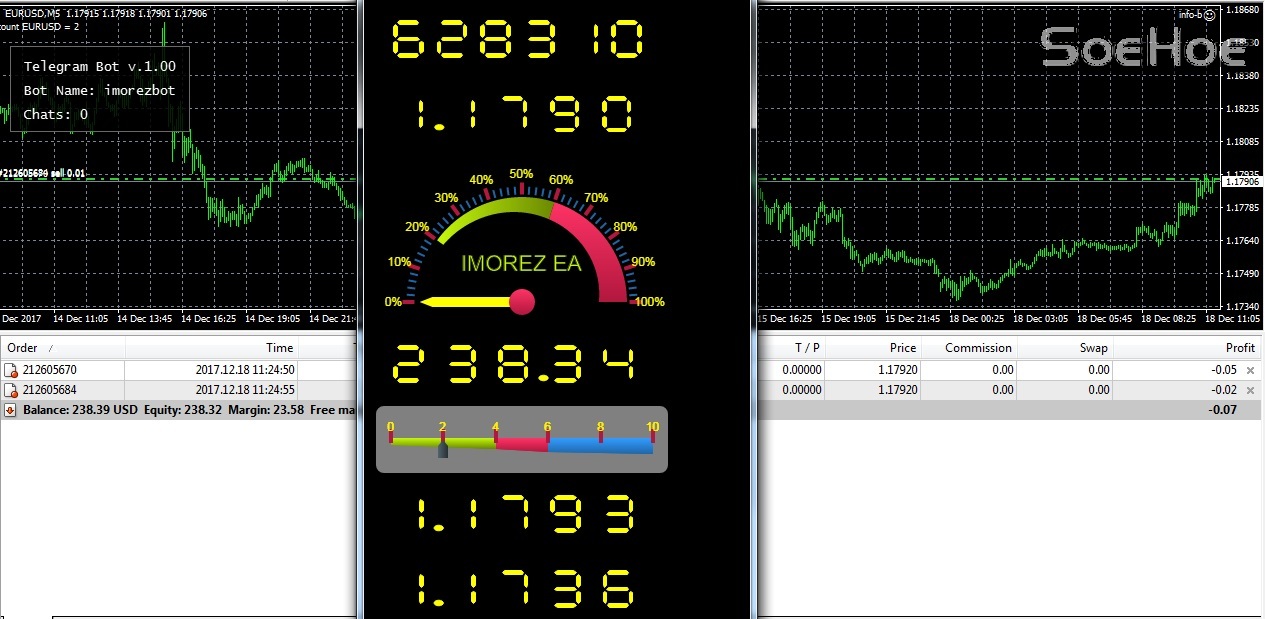Click the Profit column header

coord(1240,348)
